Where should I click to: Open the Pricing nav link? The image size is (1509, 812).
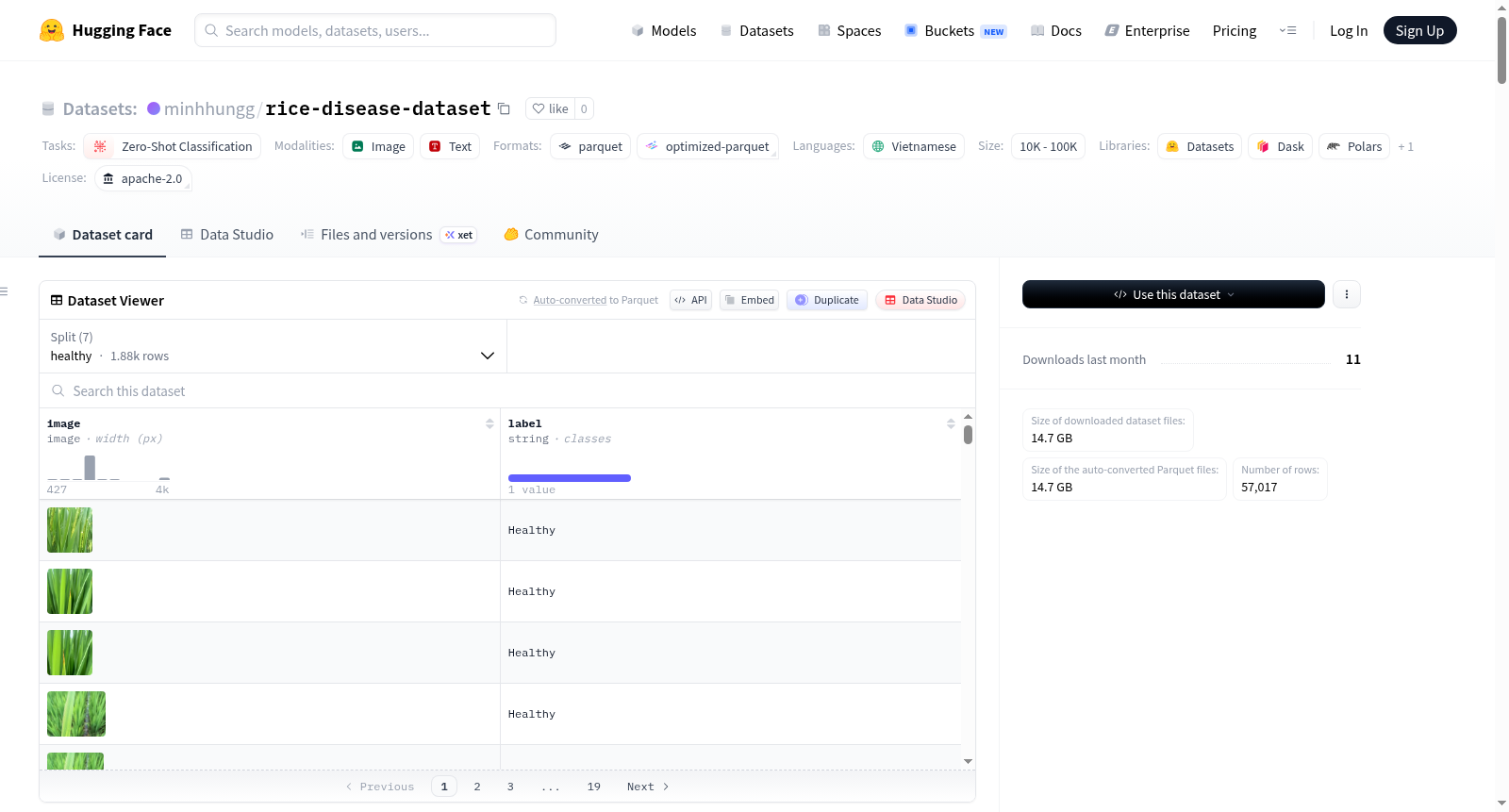(1235, 30)
